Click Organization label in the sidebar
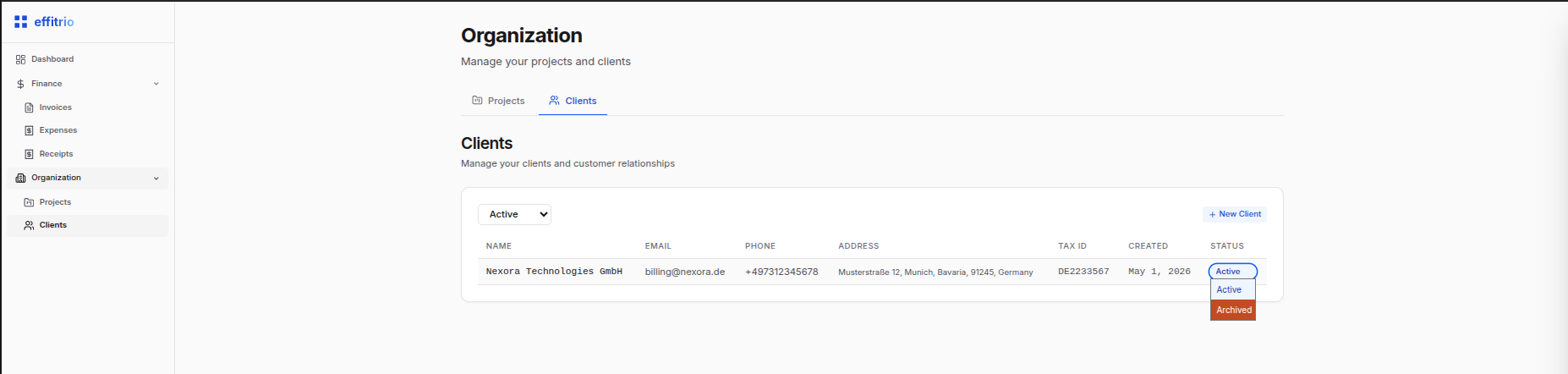Viewport: 1568px width, 374px height. point(56,178)
